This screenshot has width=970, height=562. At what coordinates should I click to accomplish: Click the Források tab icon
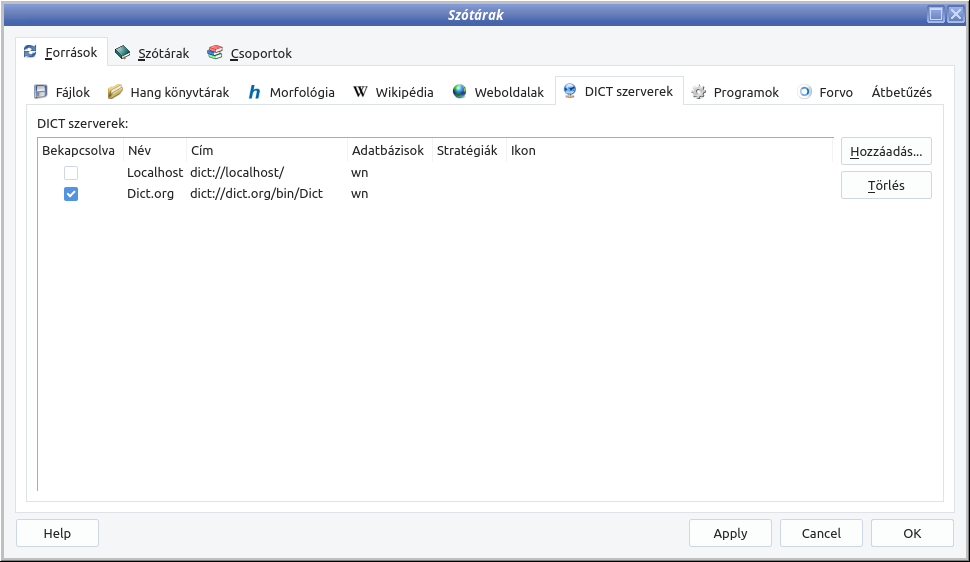[30, 52]
